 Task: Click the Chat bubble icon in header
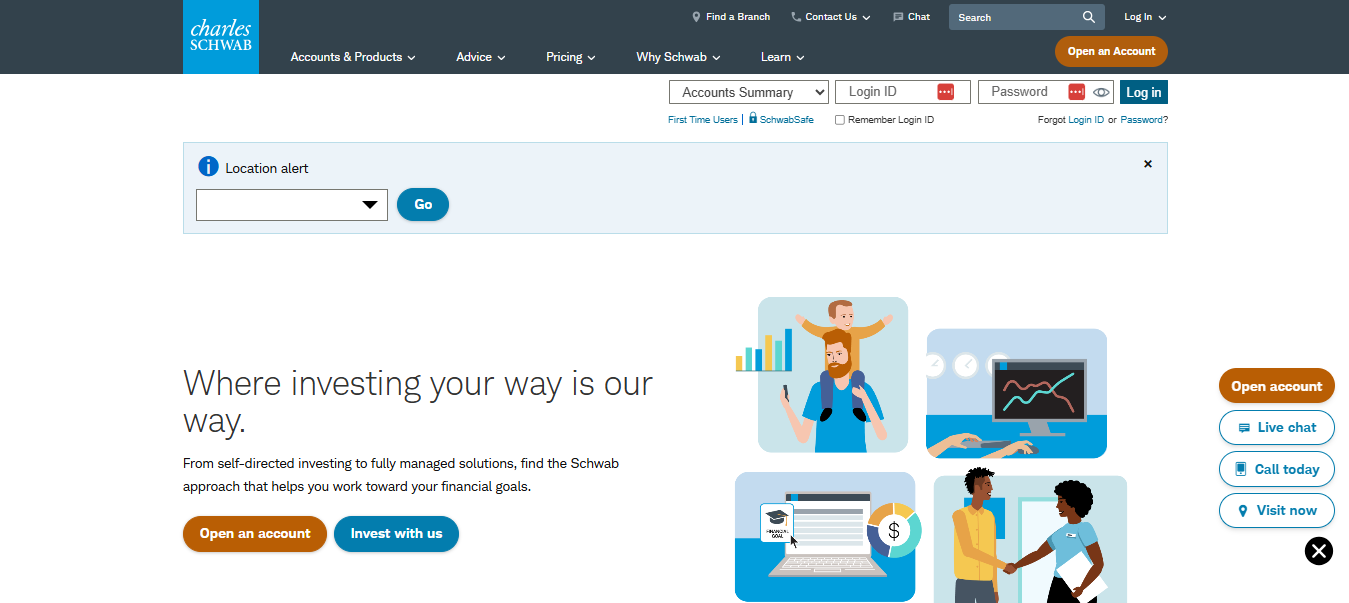[898, 17]
